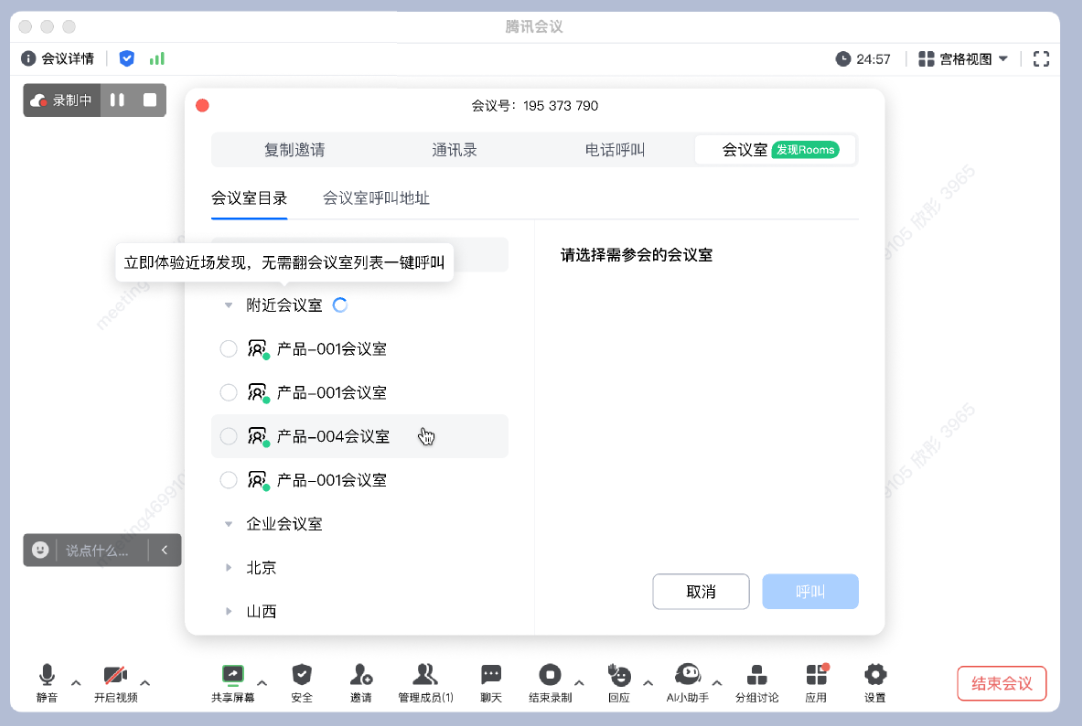Open the 回应 reactions

tap(619, 683)
